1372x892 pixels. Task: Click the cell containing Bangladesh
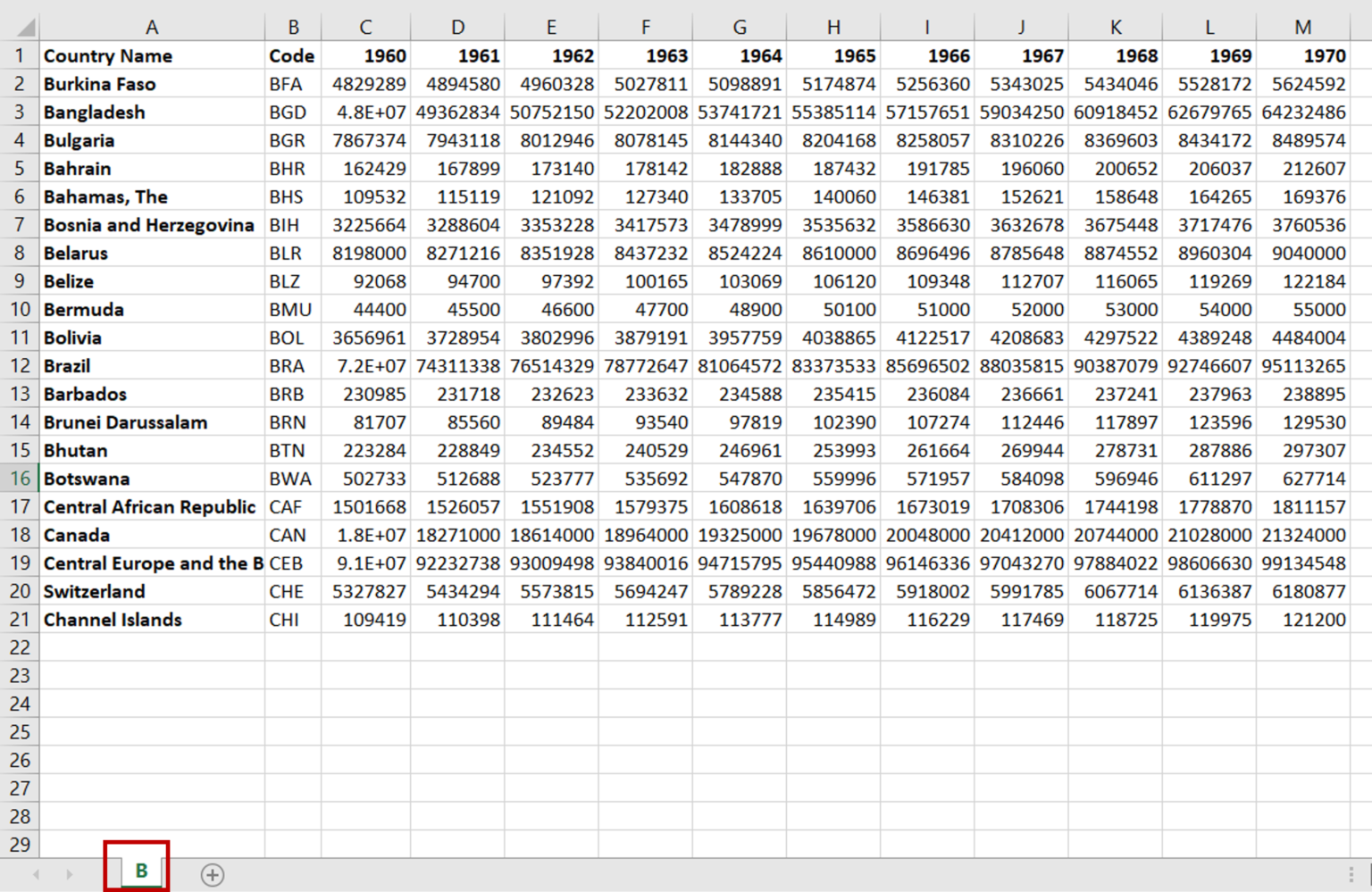(152, 112)
